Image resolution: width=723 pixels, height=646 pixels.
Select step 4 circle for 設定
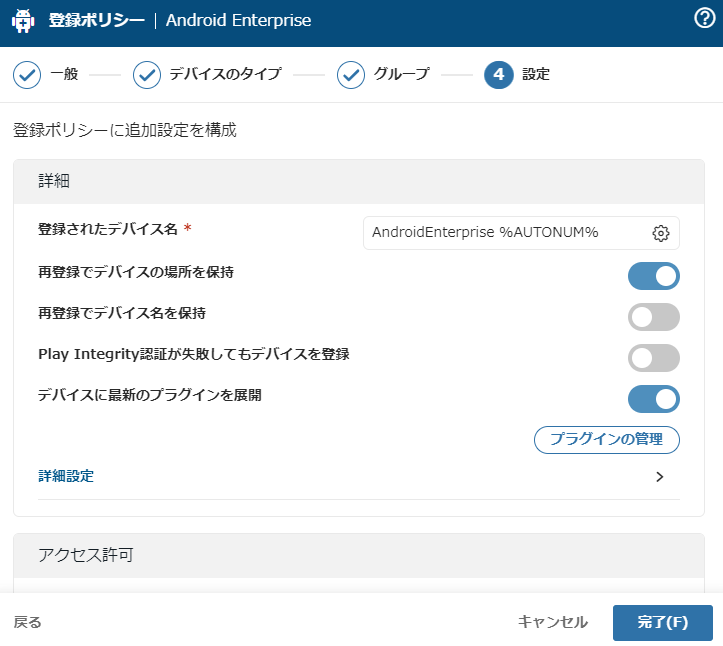point(498,75)
